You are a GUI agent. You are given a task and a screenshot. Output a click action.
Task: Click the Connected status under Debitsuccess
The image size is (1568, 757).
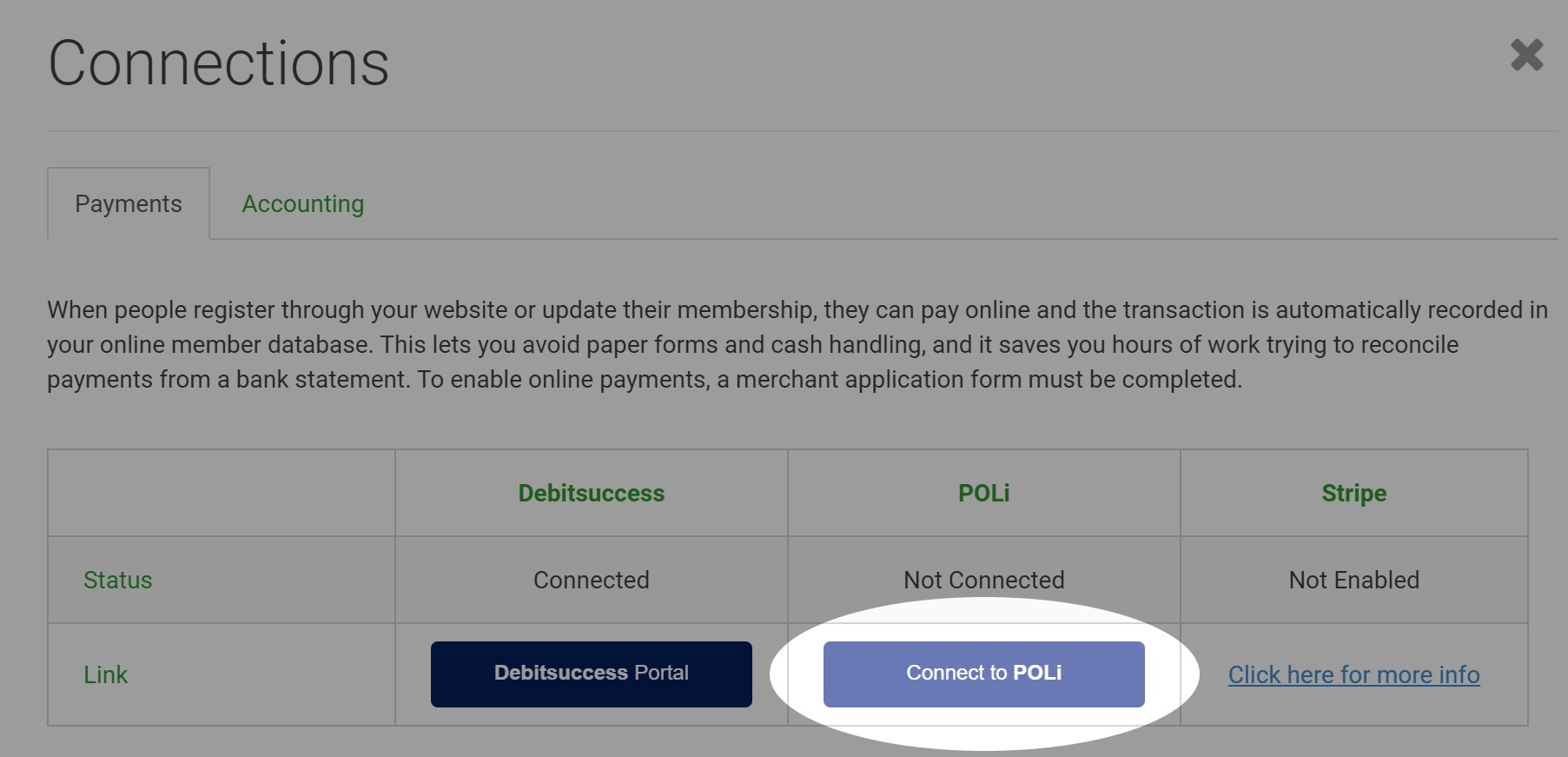coord(592,580)
